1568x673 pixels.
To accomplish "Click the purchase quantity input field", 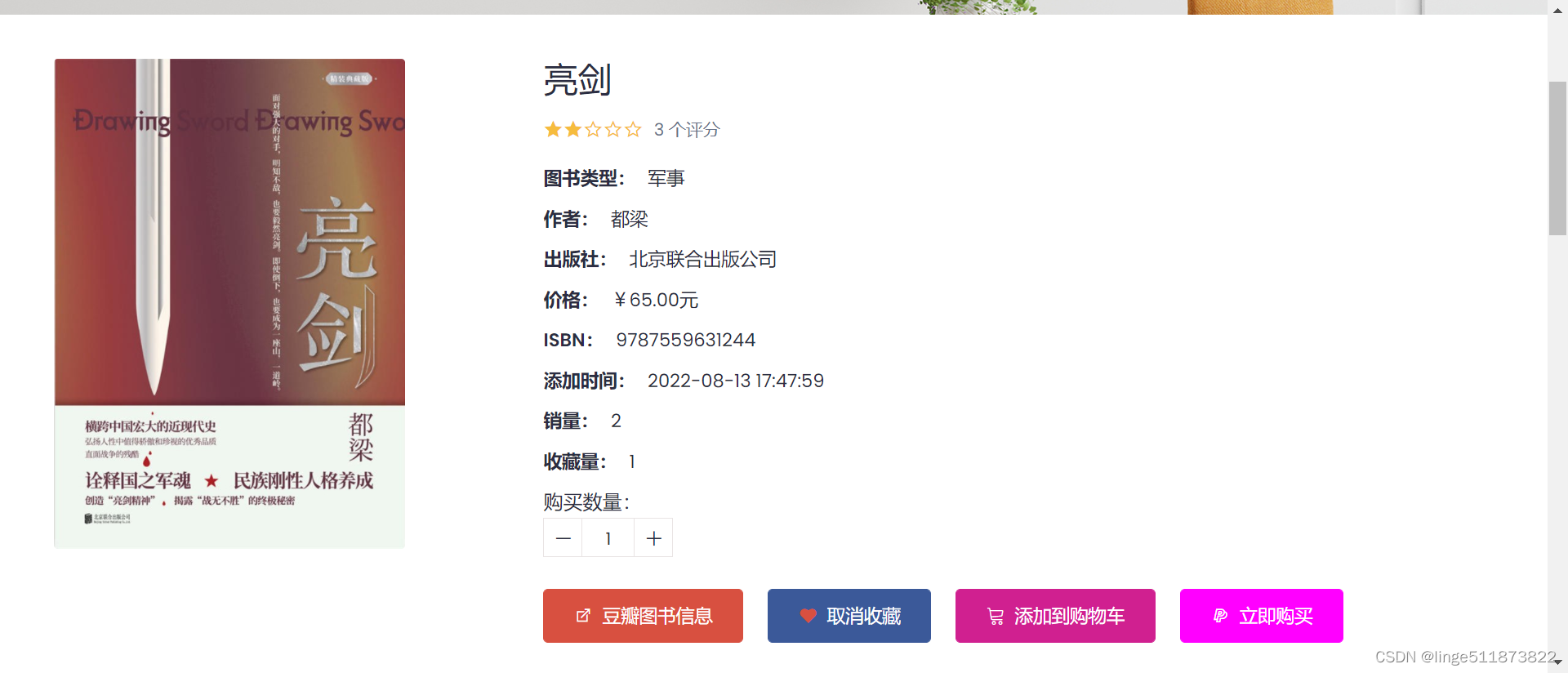I will pyautogui.click(x=608, y=538).
